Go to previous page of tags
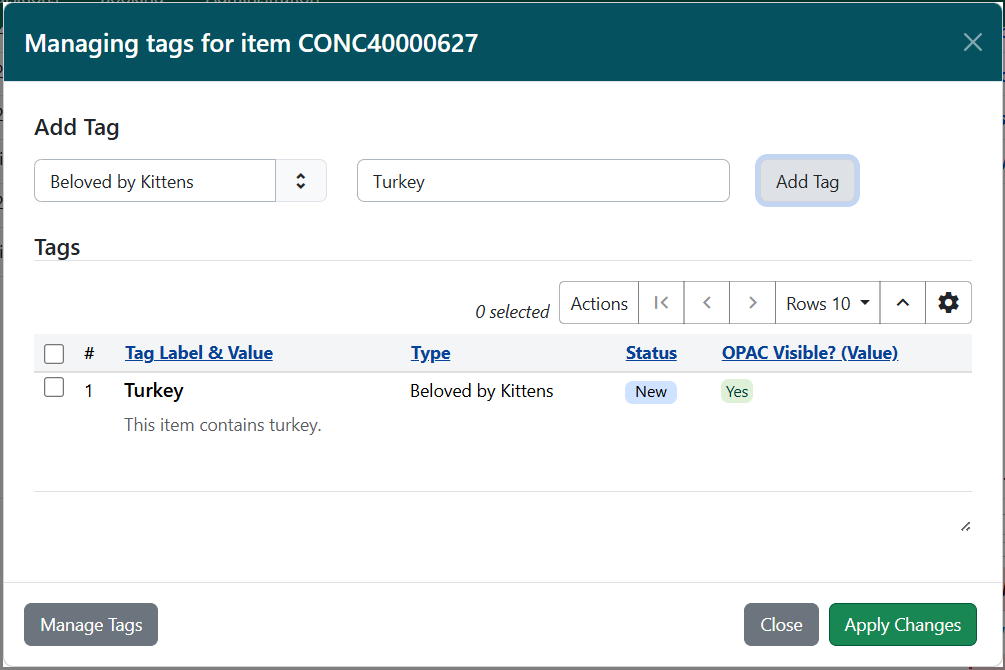This screenshot has height=670, width=1005. [x=707, y=302]
